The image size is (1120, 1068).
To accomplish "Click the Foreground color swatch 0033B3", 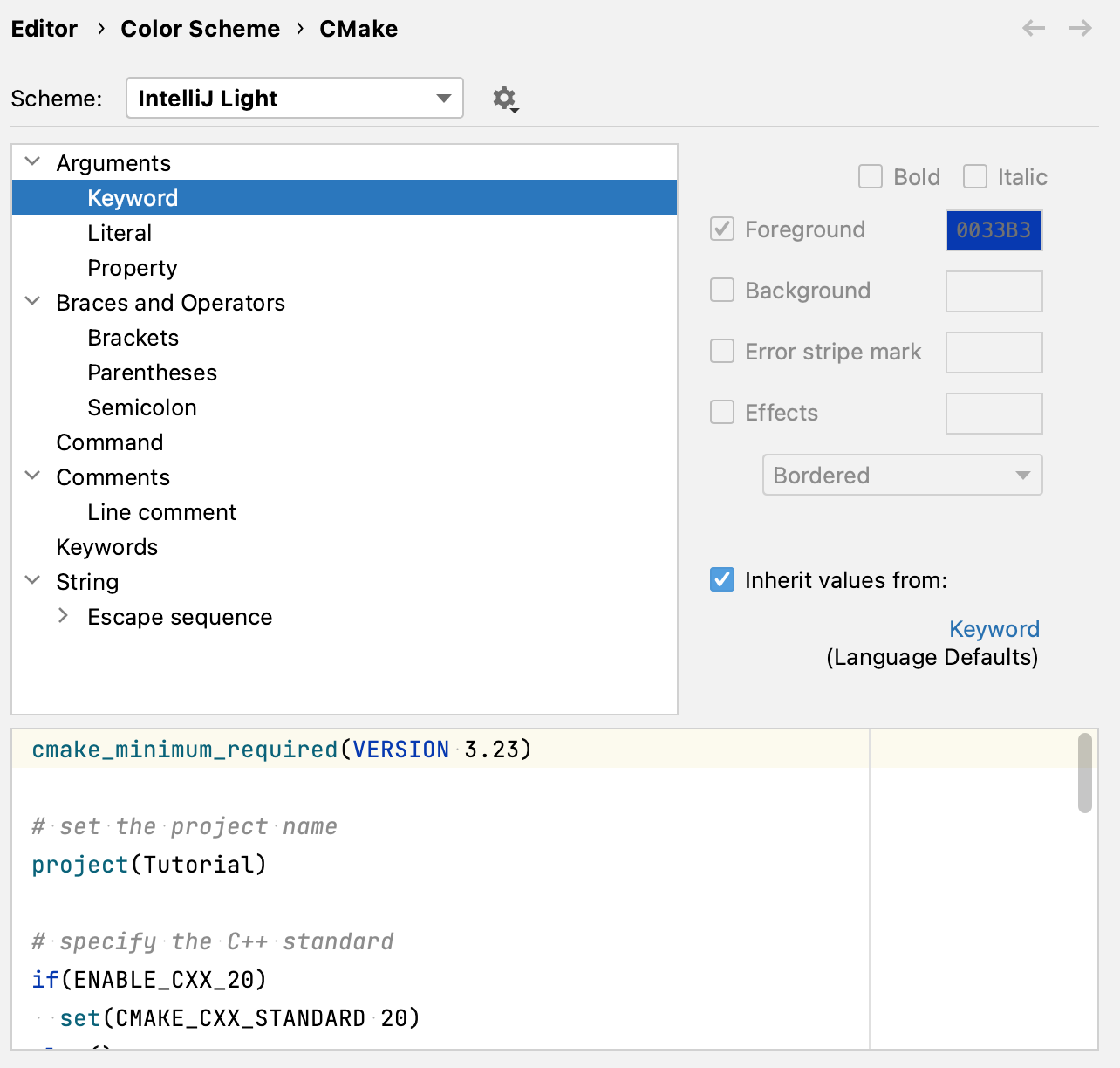I will point(994,230).
